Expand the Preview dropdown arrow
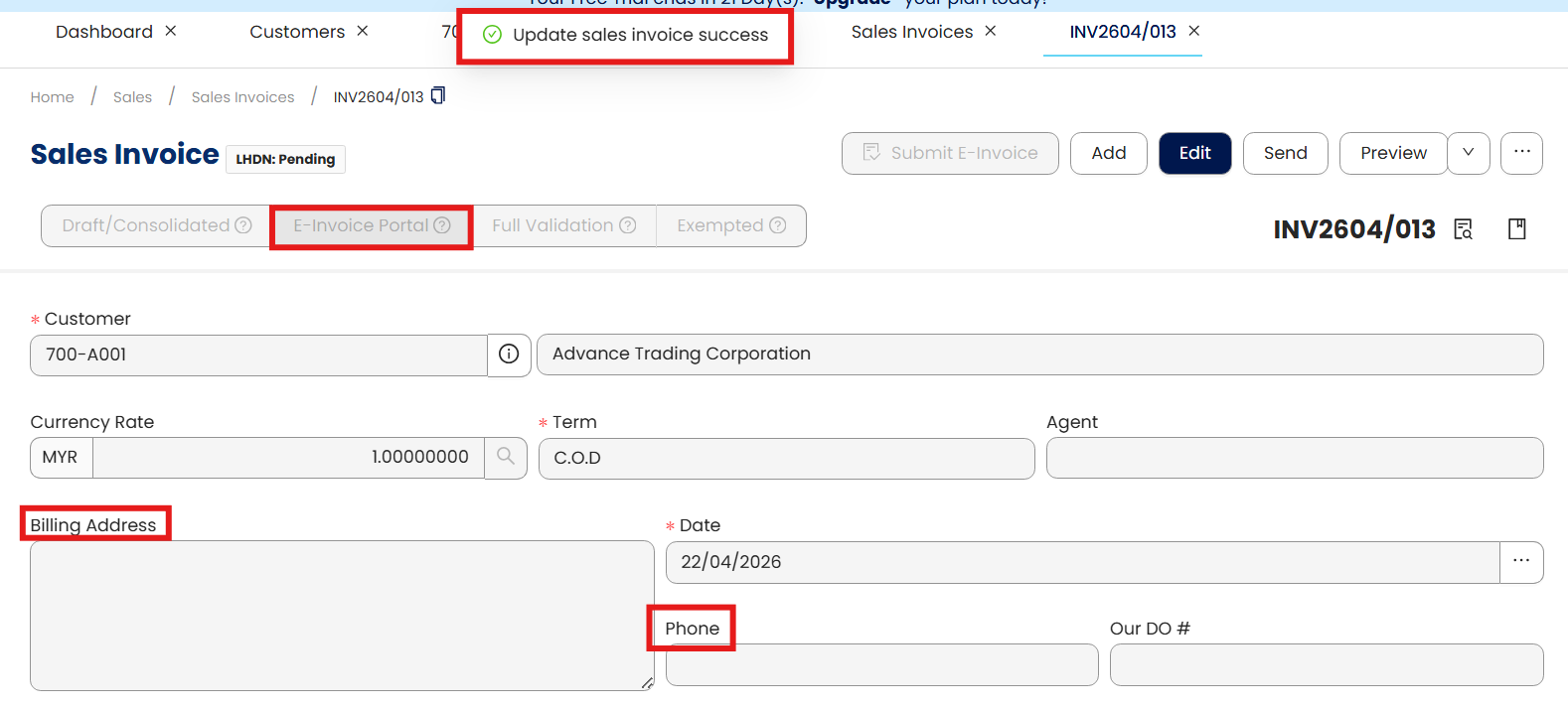The width and height of the screenshot is (1568, 710). coord(1469,153)
